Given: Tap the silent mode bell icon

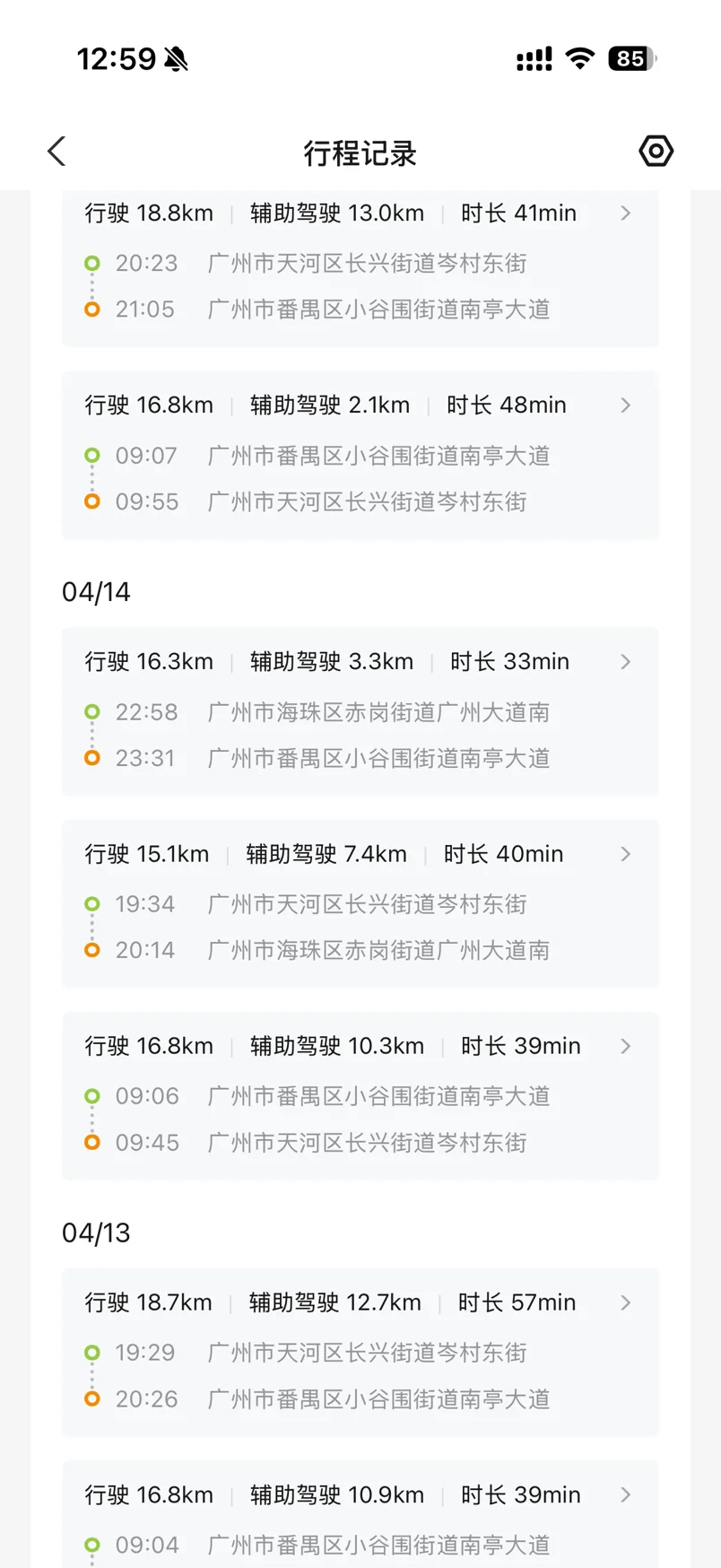Looking at the screenshot, I should point(177,59).
